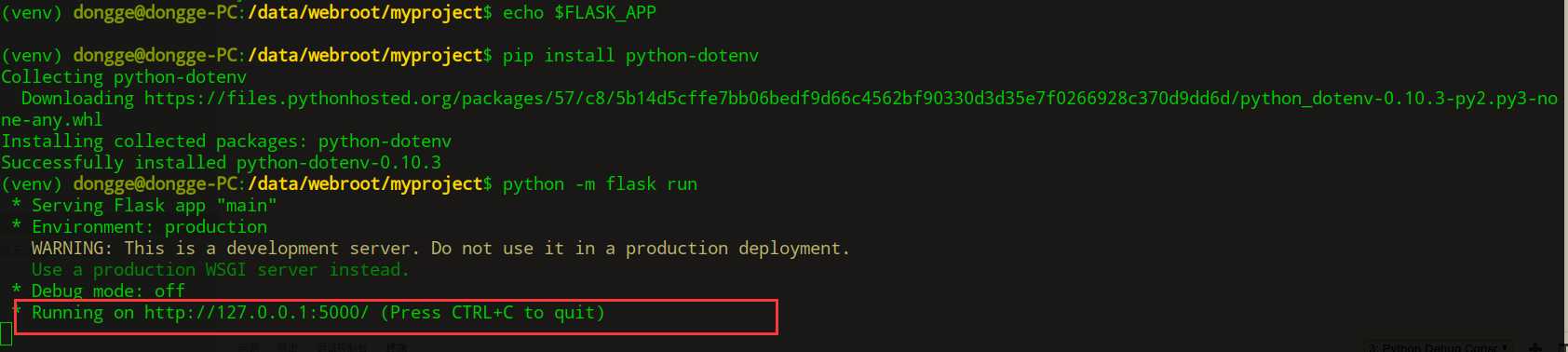Viewport: 1568px width, 352px height.
Task: Open the http://127.0.0.1:5000/ server link
Action: (x=256, y=313)
